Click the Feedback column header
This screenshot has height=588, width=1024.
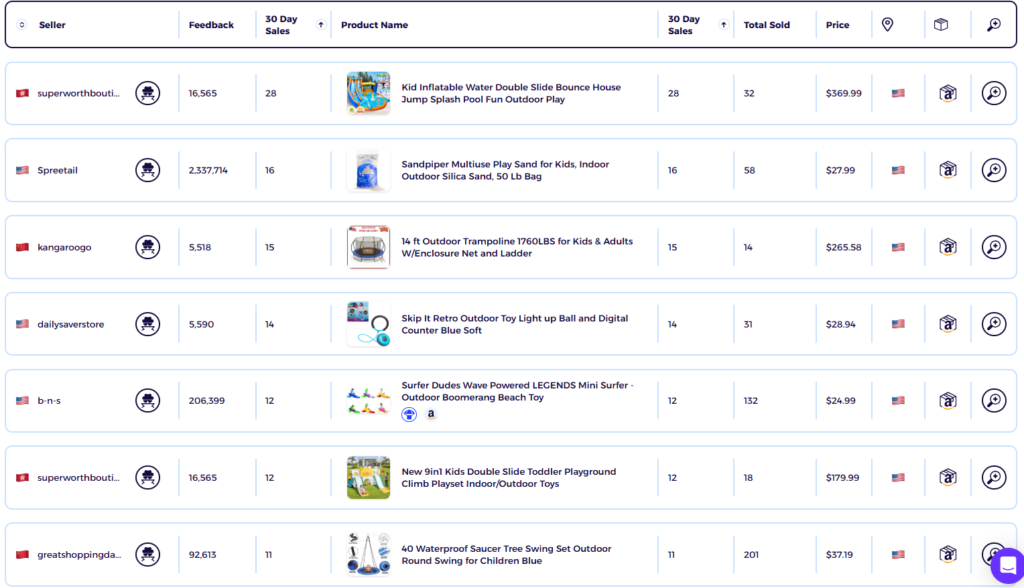tap(211, 25)
